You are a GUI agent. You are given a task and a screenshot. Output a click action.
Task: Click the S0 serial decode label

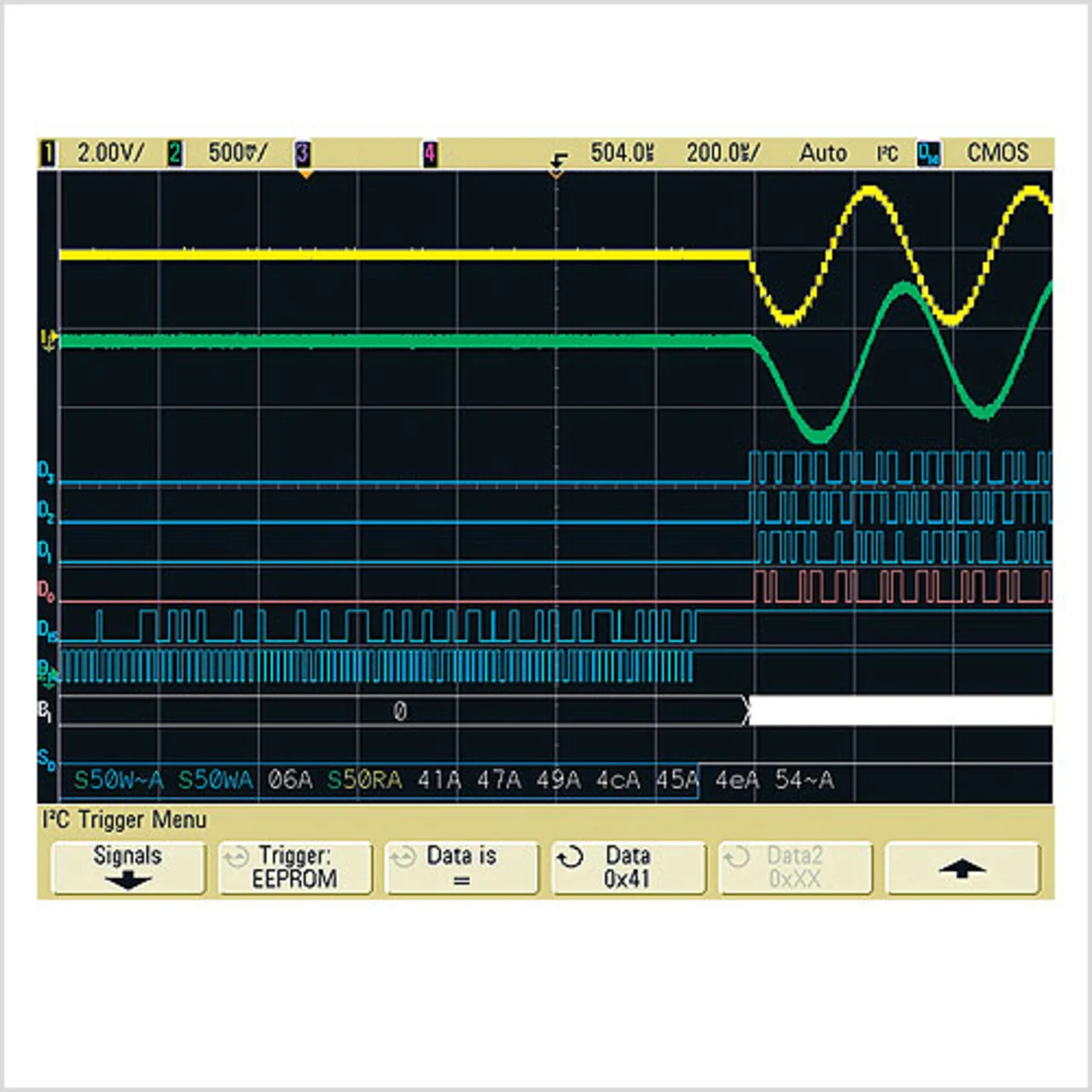pyautogui.click(x=46, y=758)
